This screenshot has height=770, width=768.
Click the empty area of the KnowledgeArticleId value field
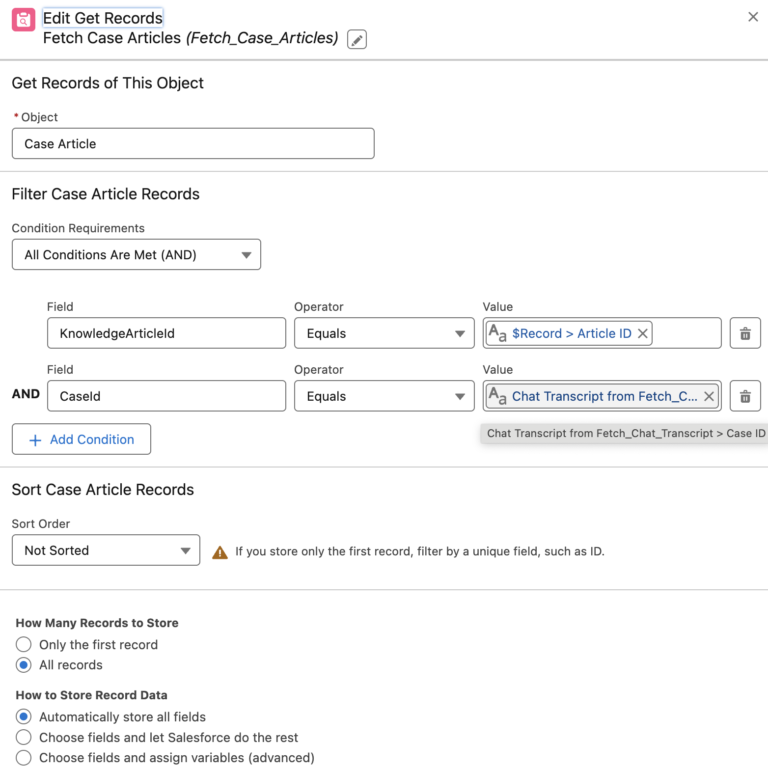point(686,333)
